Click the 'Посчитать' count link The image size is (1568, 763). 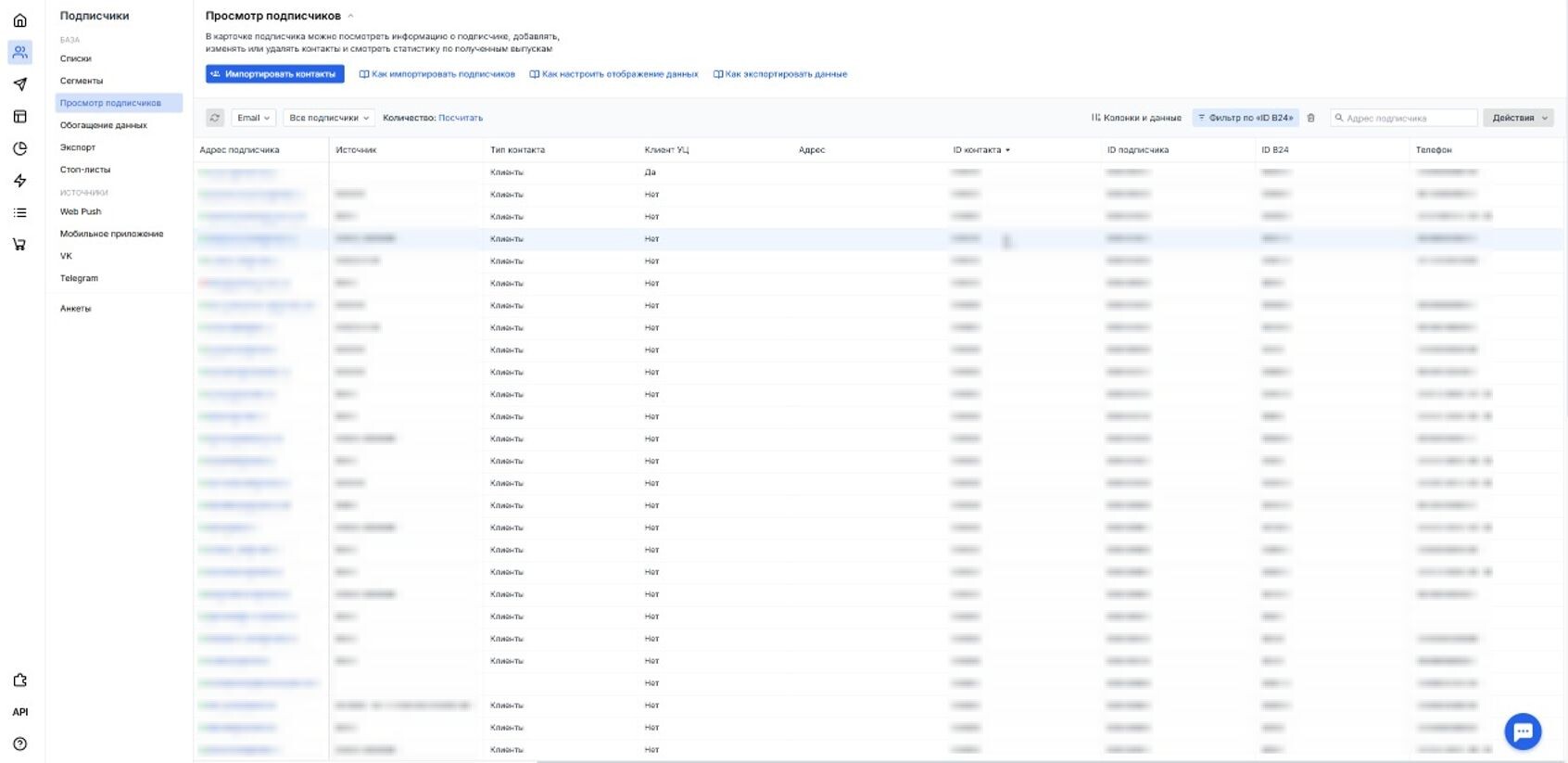coord(461,118)
